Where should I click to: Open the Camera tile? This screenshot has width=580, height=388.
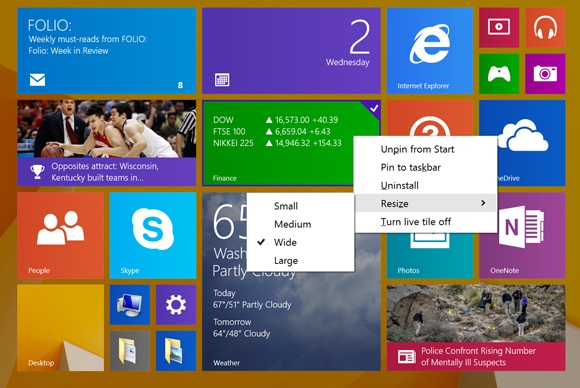(x=545, y=74)
